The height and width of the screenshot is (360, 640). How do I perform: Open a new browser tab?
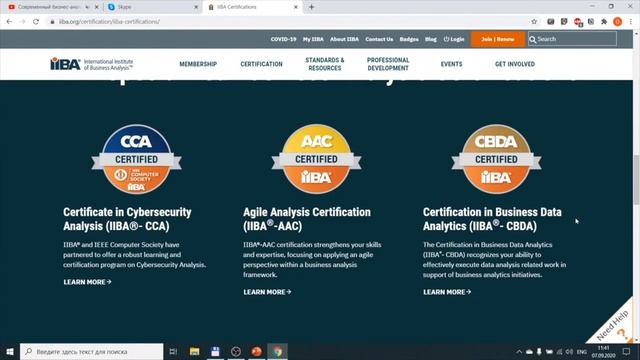[x=311, y=7]
